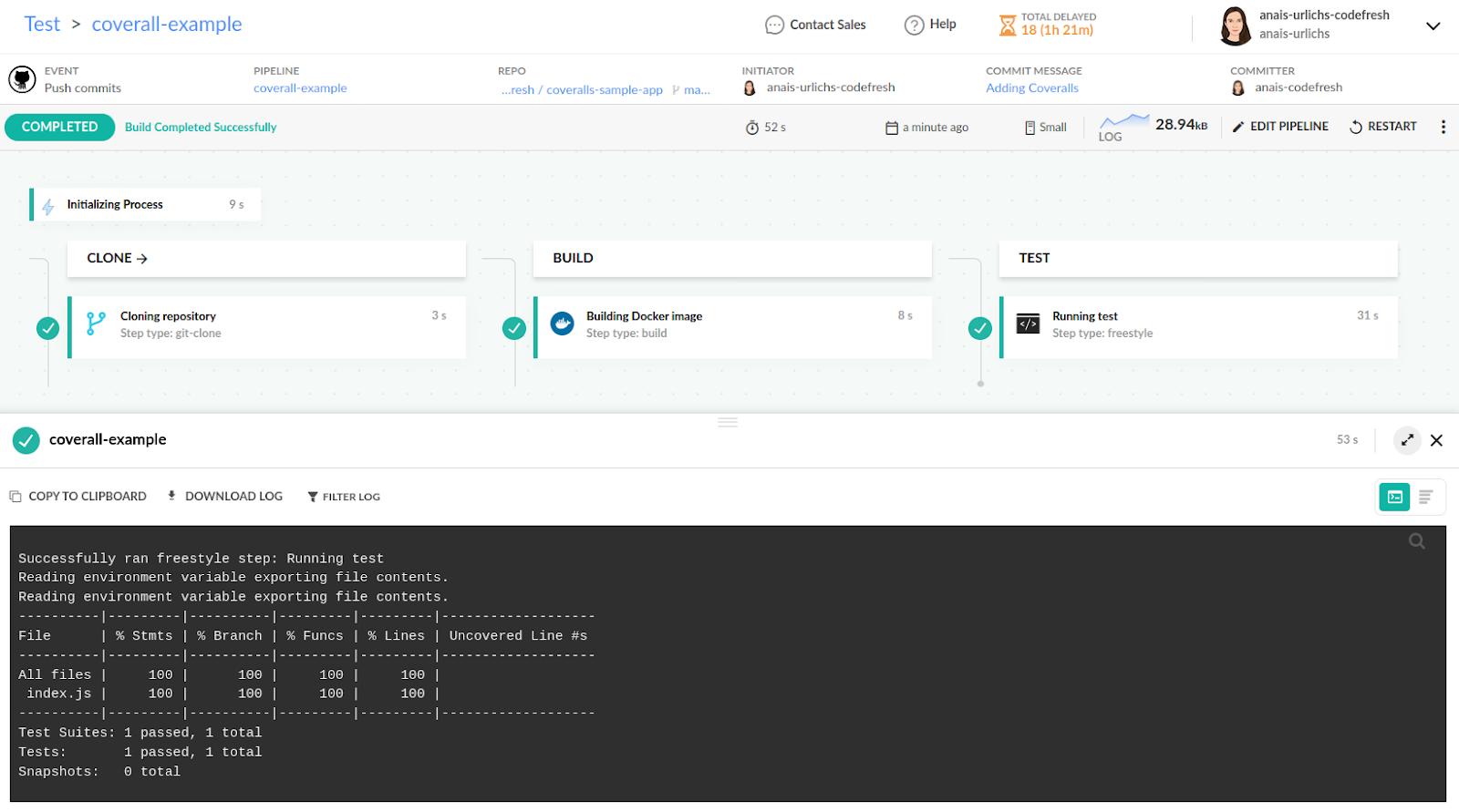Screen dimensions: 1459x812
Task: Click DOWNLOAD LOG
Action: point(225,497)
